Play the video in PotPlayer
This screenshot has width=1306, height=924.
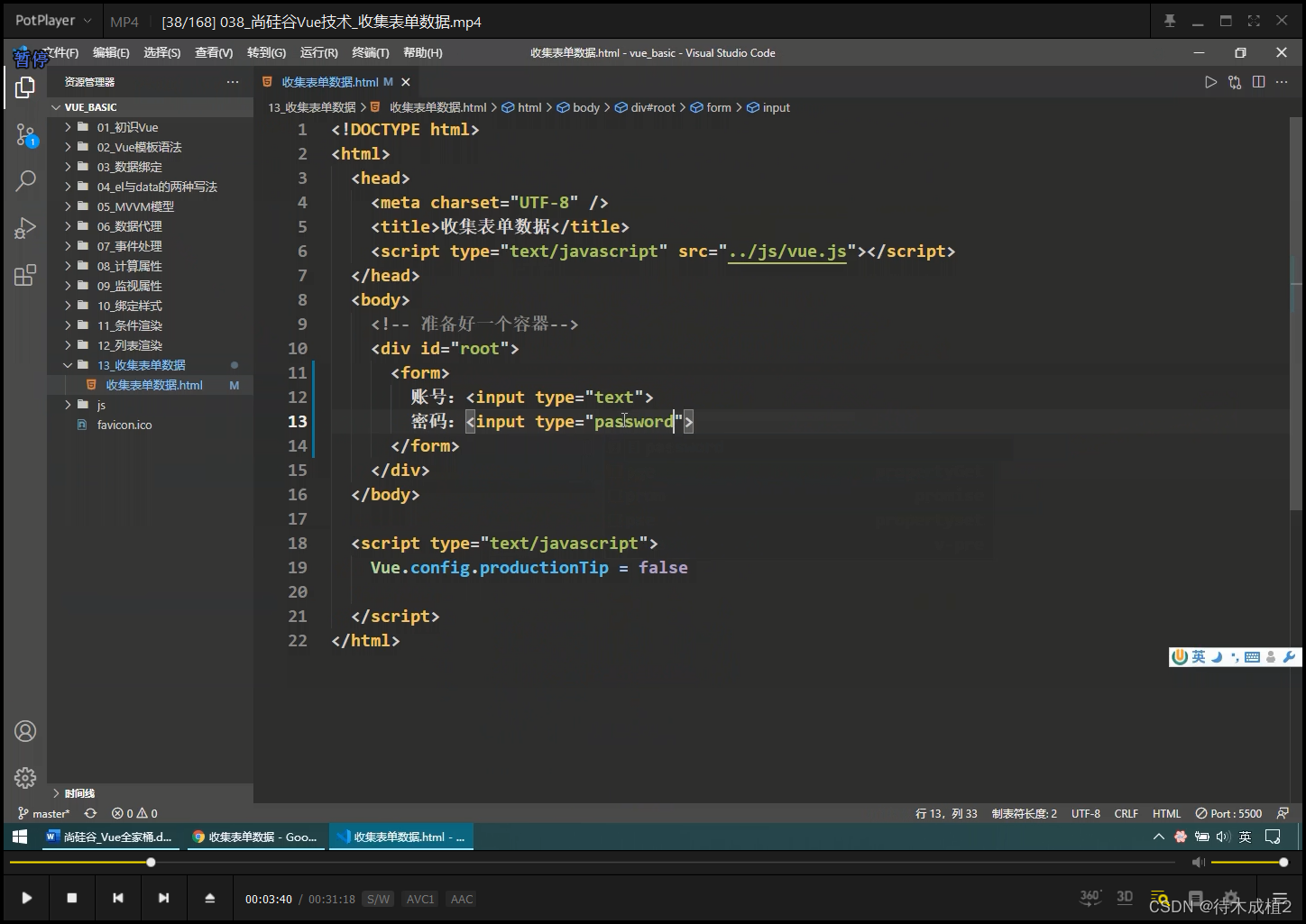(26, 898)
